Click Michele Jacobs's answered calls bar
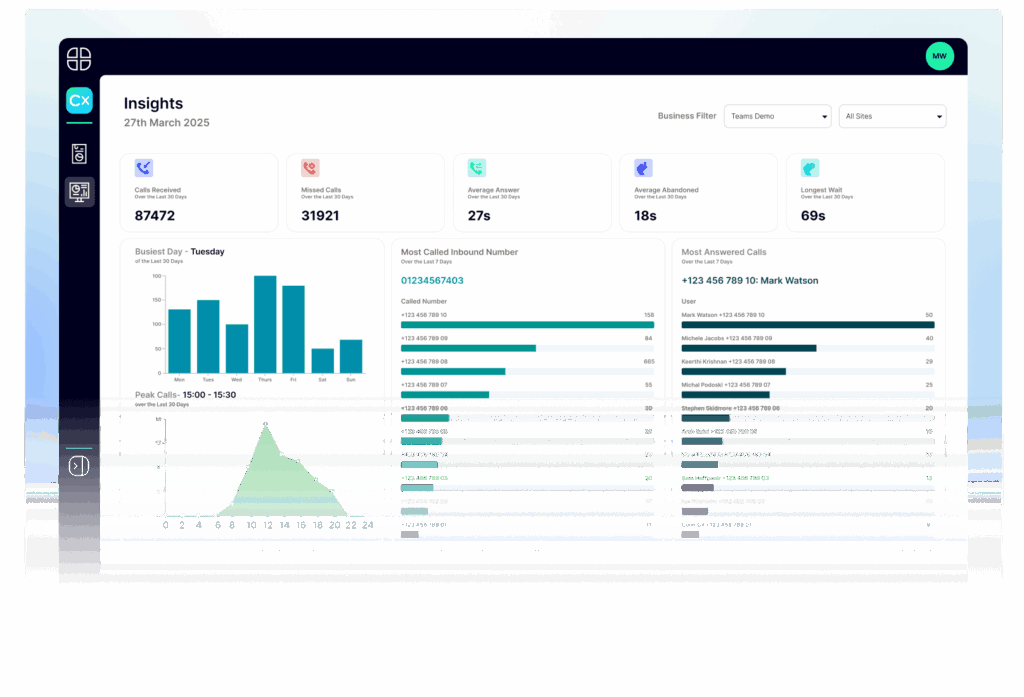This screenshot has width=1024, height=697. pyautogui.click(x=749, y=348)
